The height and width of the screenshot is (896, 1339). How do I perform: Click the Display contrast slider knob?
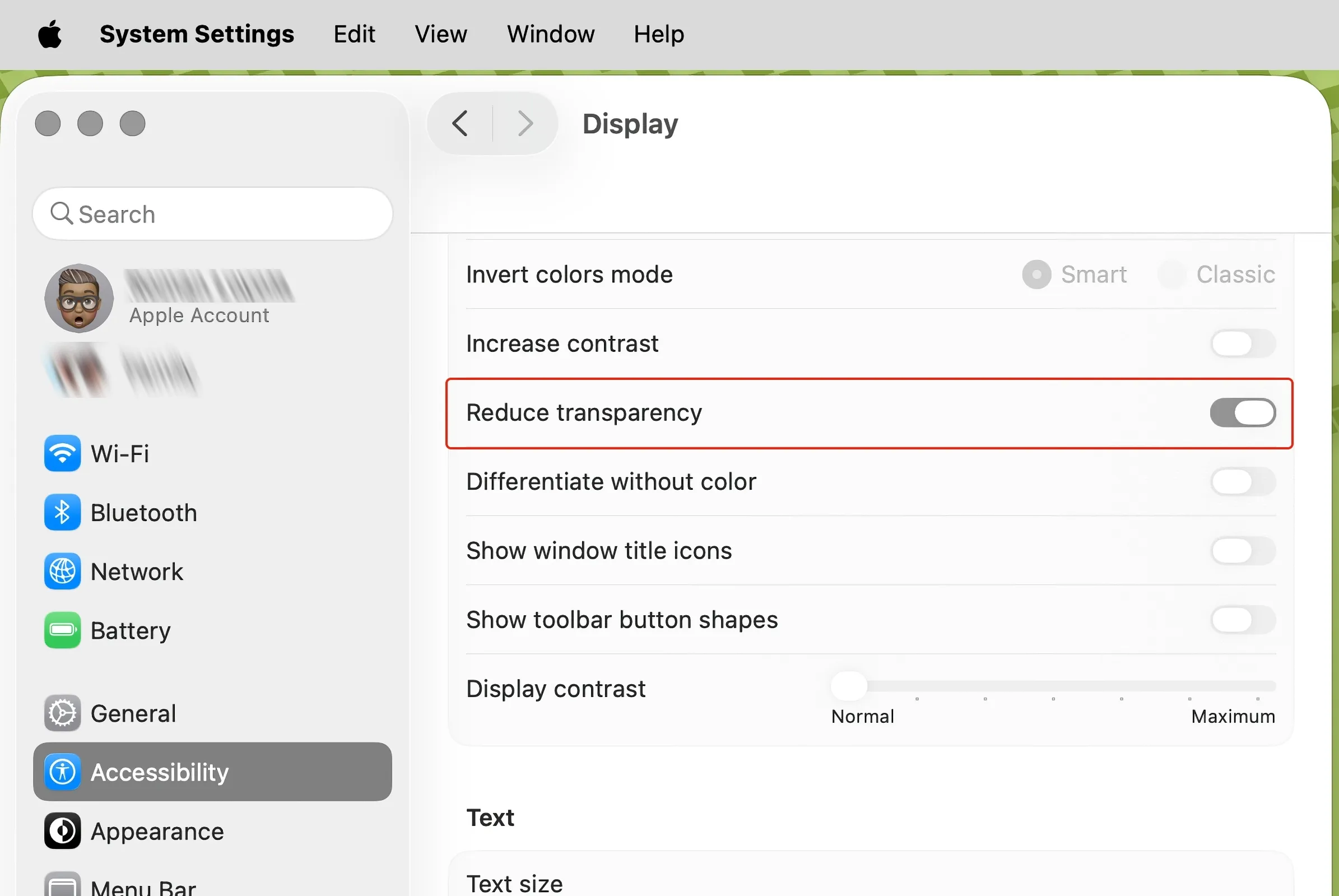pyautogui.click(x=849, y=686)
